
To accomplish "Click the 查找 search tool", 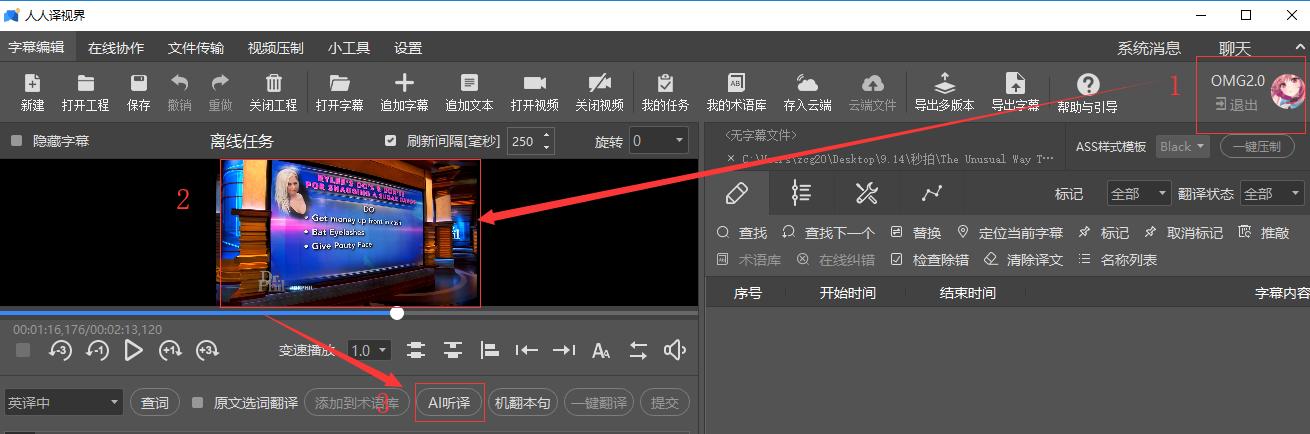I will pos(742,233).
